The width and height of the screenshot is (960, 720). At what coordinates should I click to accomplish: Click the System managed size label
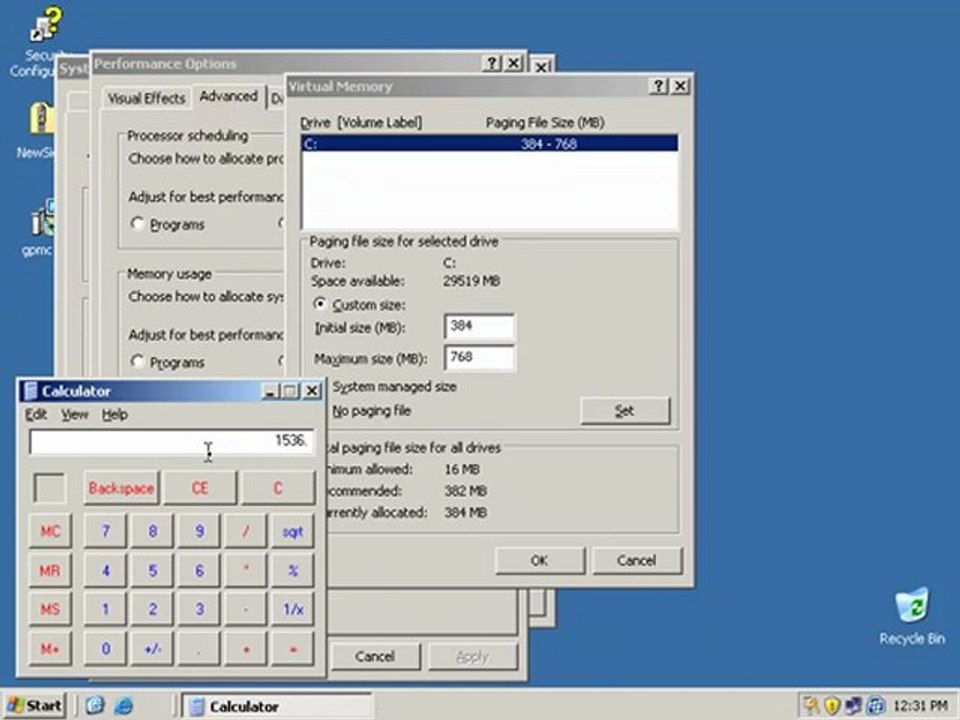(394, 387)
